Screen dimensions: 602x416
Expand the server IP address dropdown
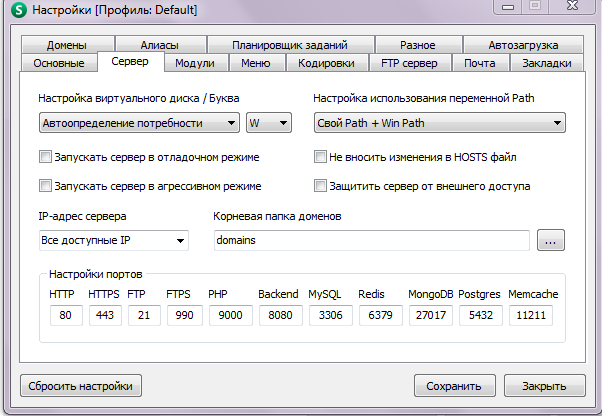click(x=113, y=241)
